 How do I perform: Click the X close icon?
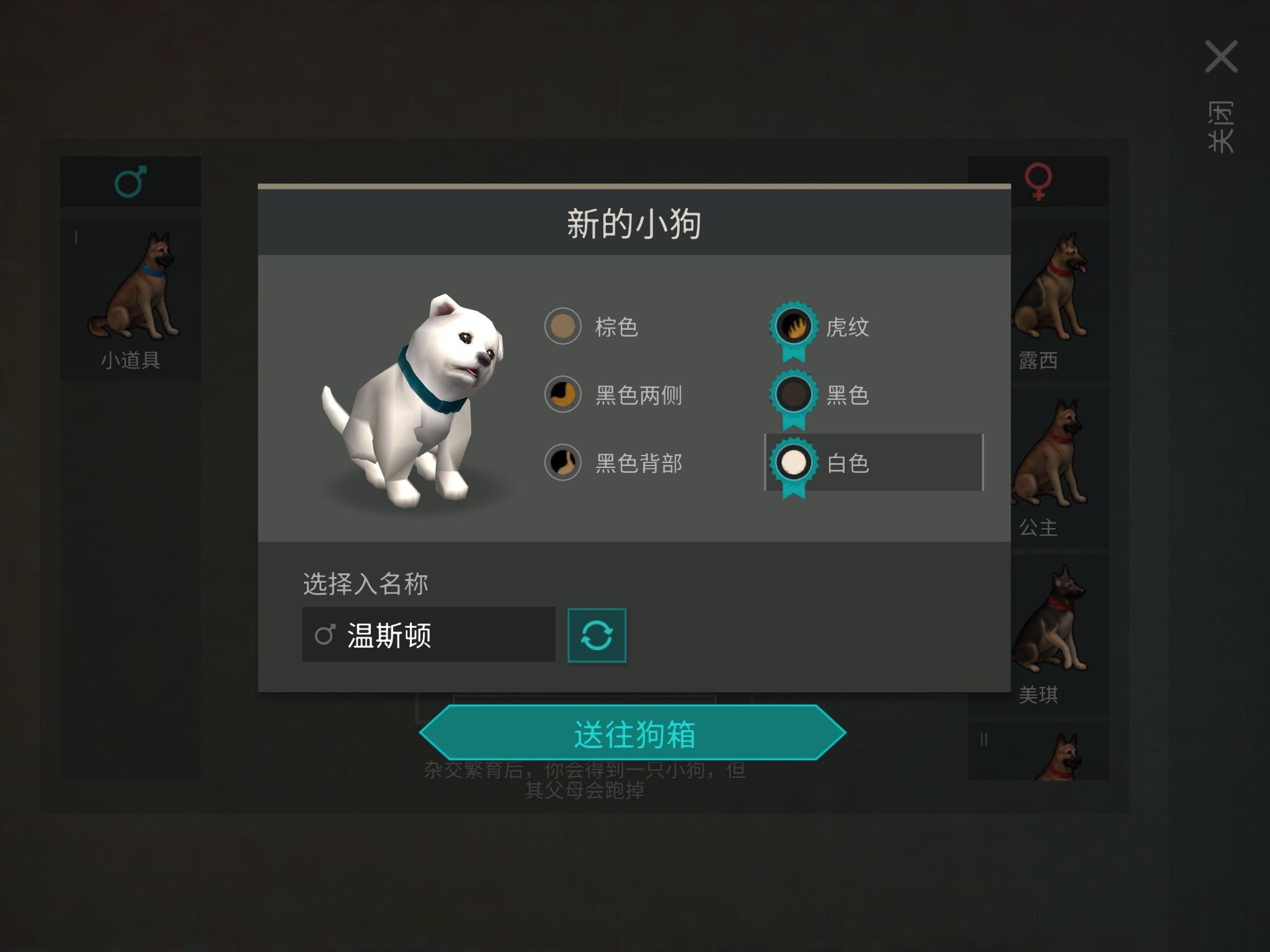pos(1221,56)
